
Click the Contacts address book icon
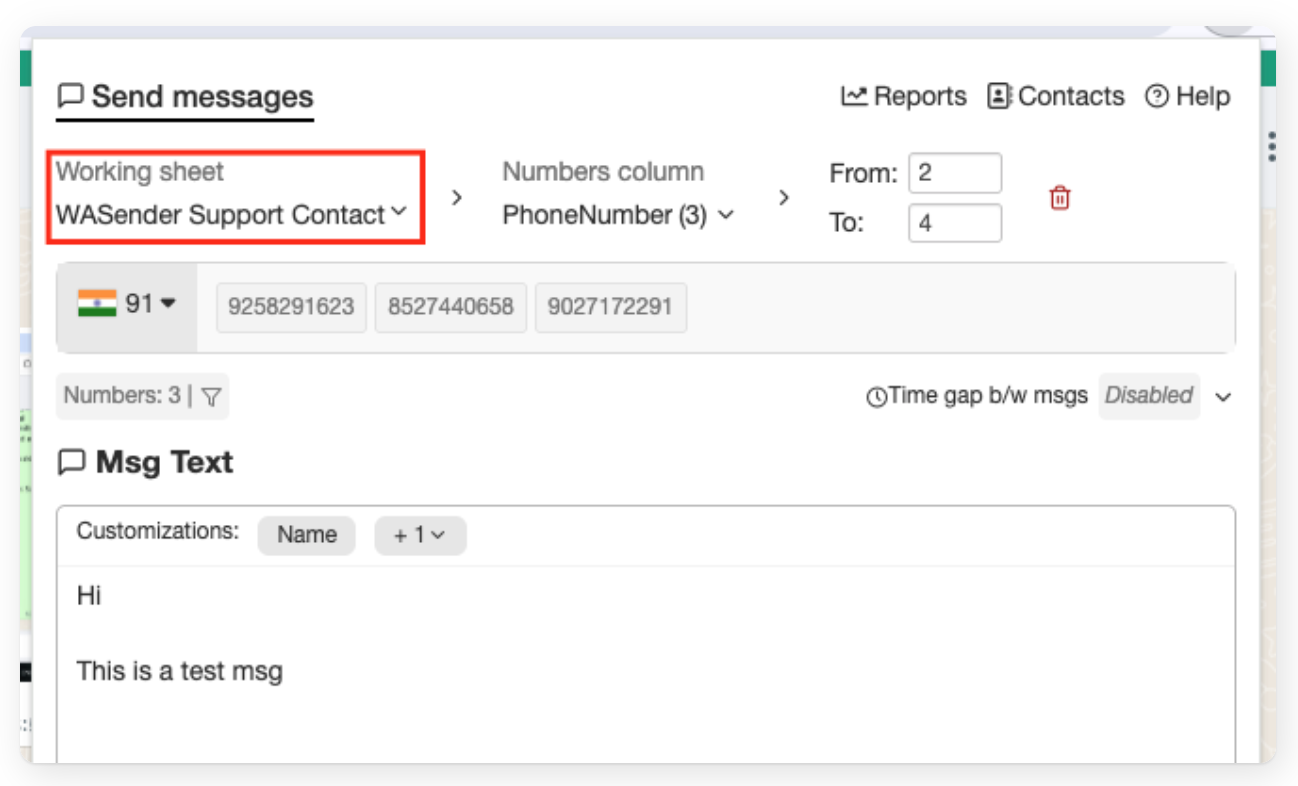999,96
